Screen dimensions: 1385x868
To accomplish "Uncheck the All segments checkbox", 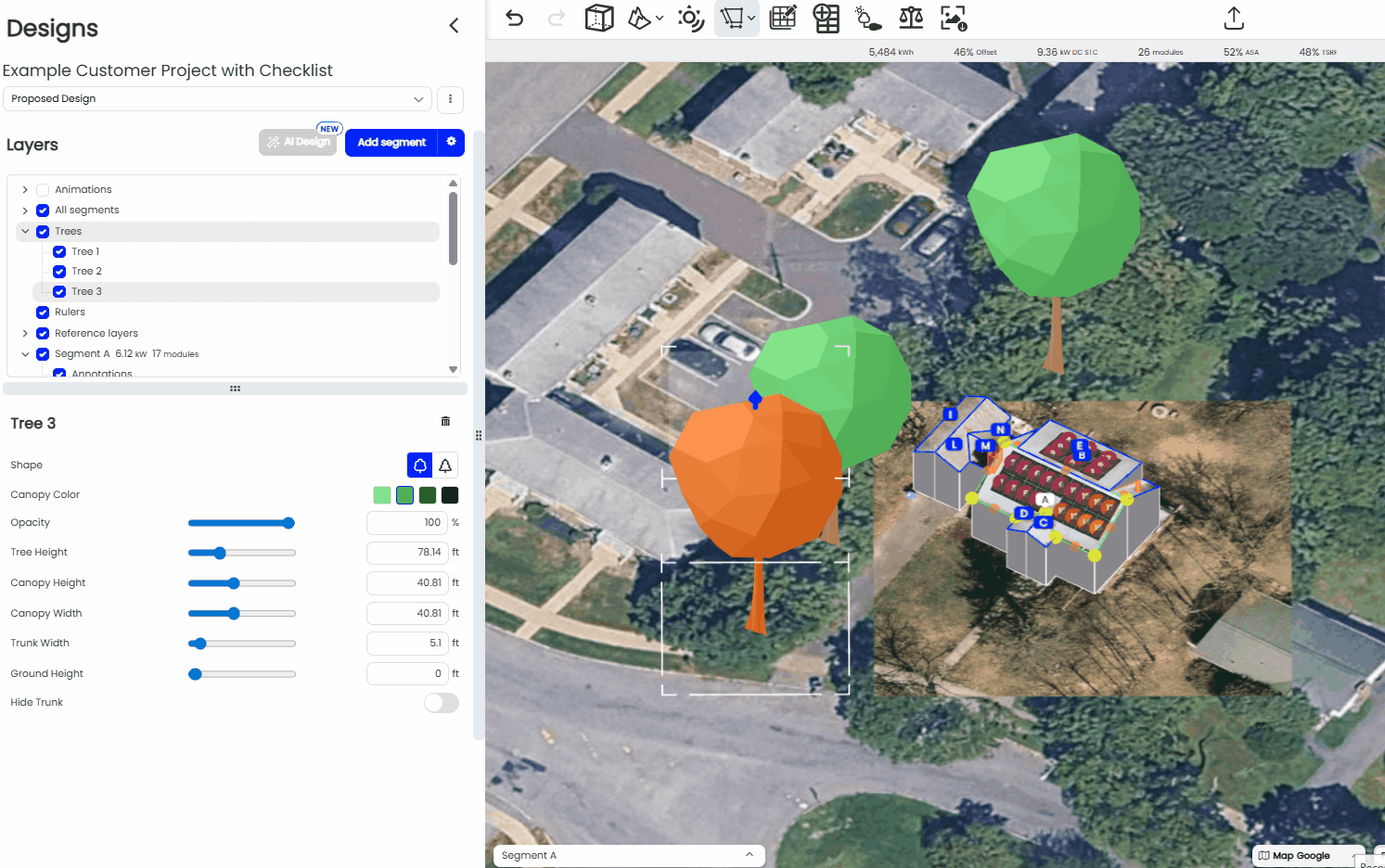I will (x=43, y=211).
